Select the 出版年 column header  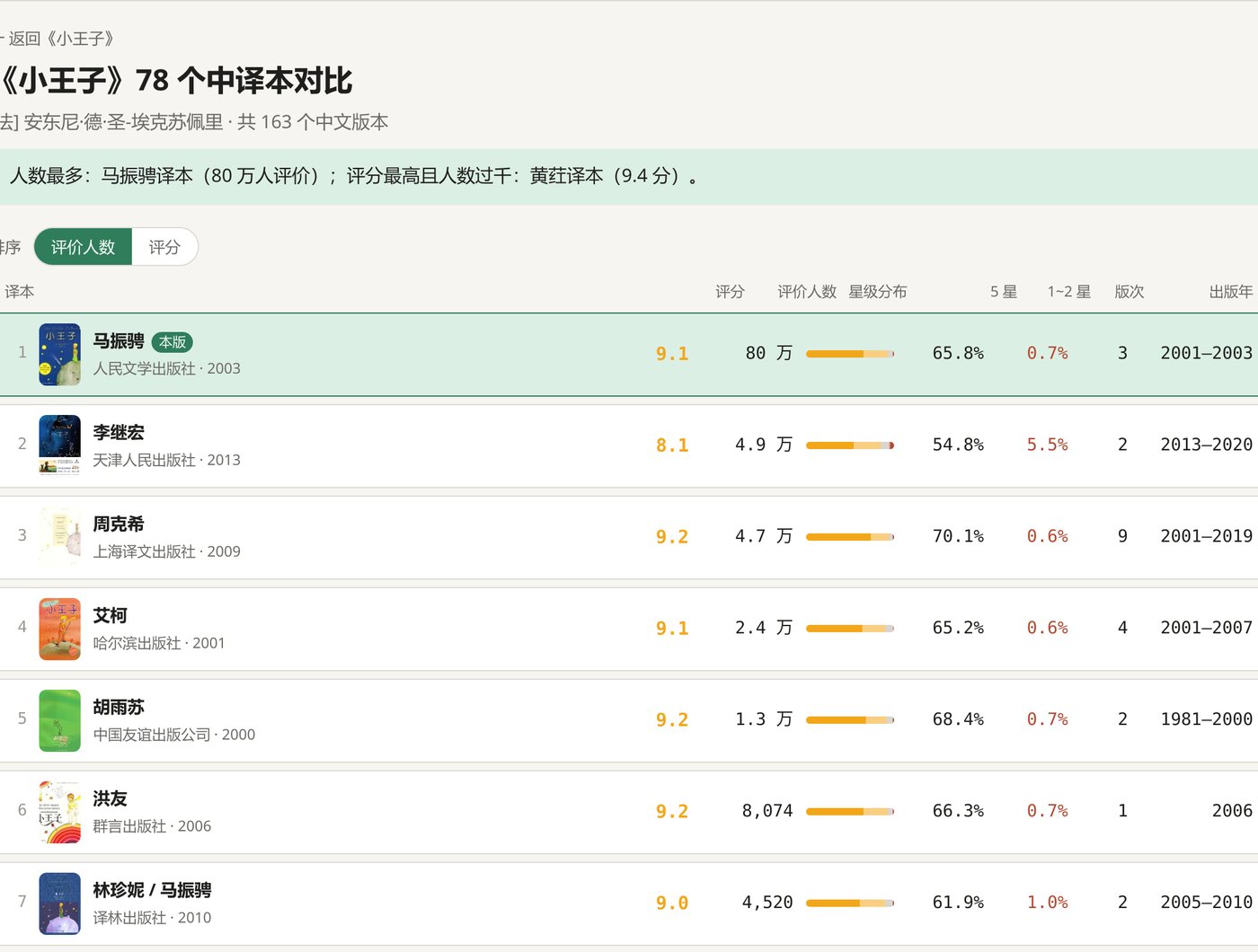click(x=1231, y=292)
